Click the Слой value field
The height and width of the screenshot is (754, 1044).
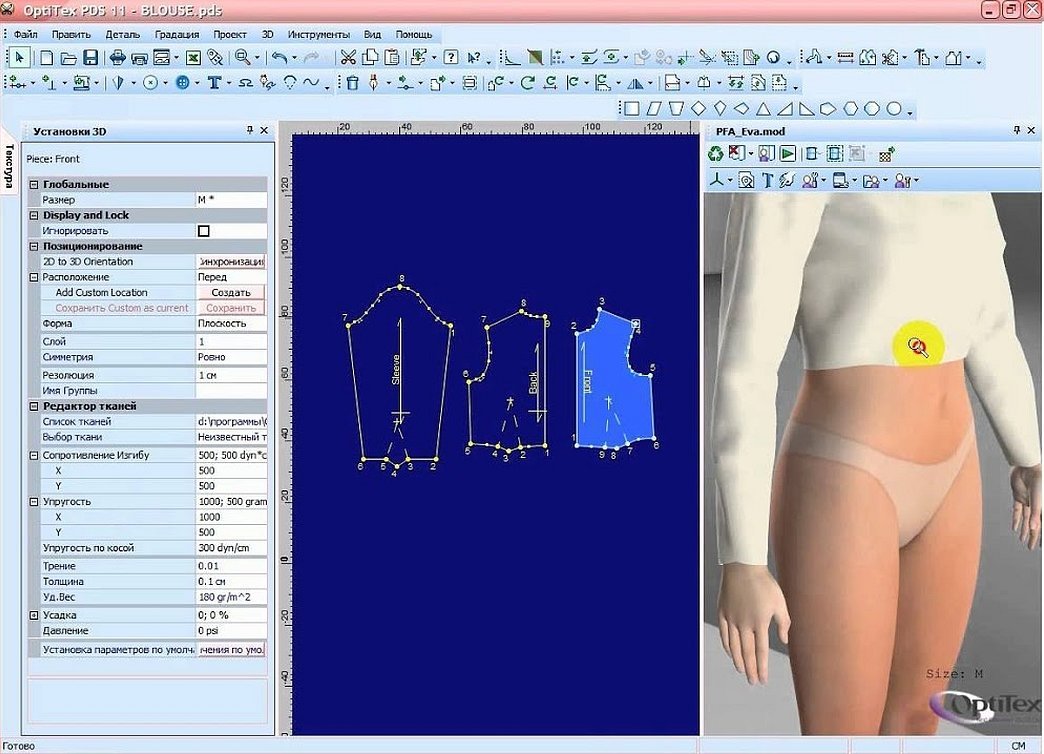click(231, 342)
